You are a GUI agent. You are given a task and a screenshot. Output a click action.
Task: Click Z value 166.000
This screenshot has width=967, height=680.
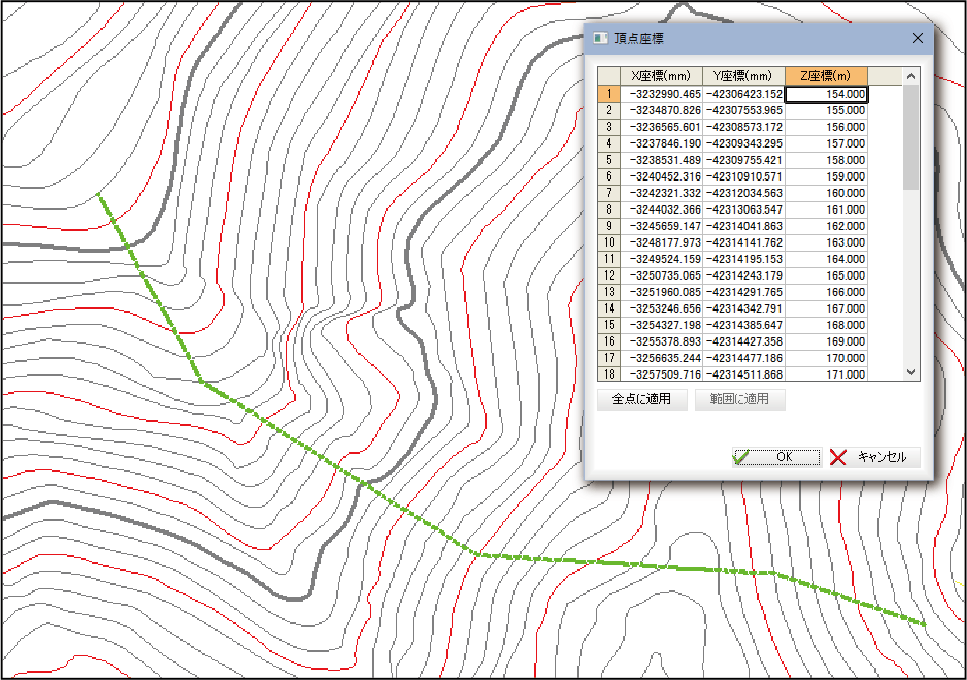pos(826,292)
